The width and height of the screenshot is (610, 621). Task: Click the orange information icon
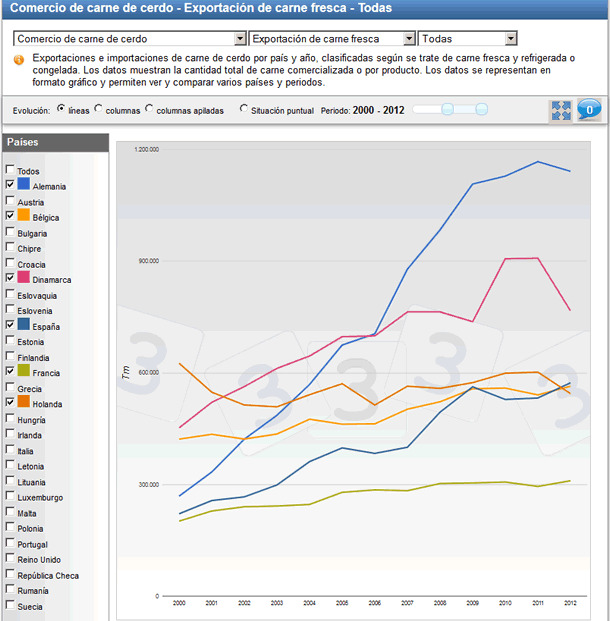click(x=19, y=60)
